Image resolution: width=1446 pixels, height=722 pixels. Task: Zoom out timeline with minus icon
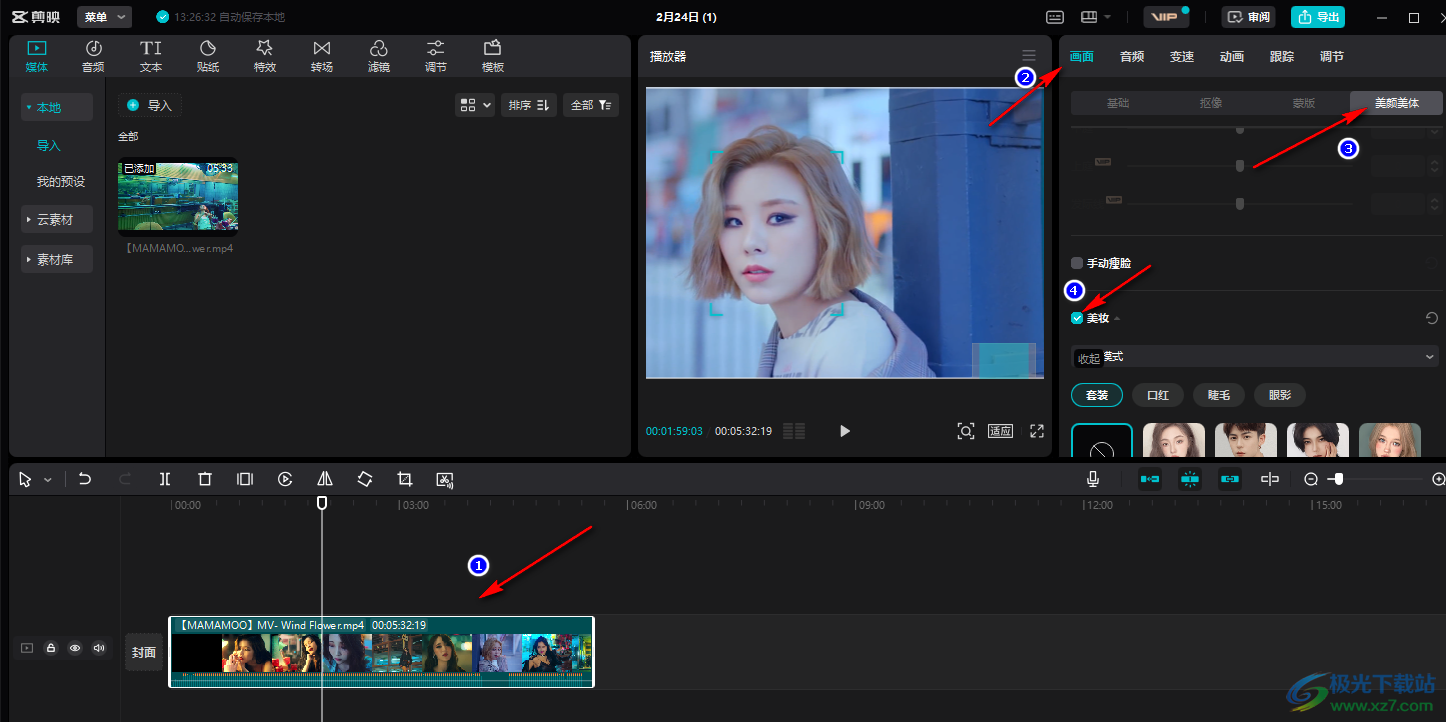1311,479
